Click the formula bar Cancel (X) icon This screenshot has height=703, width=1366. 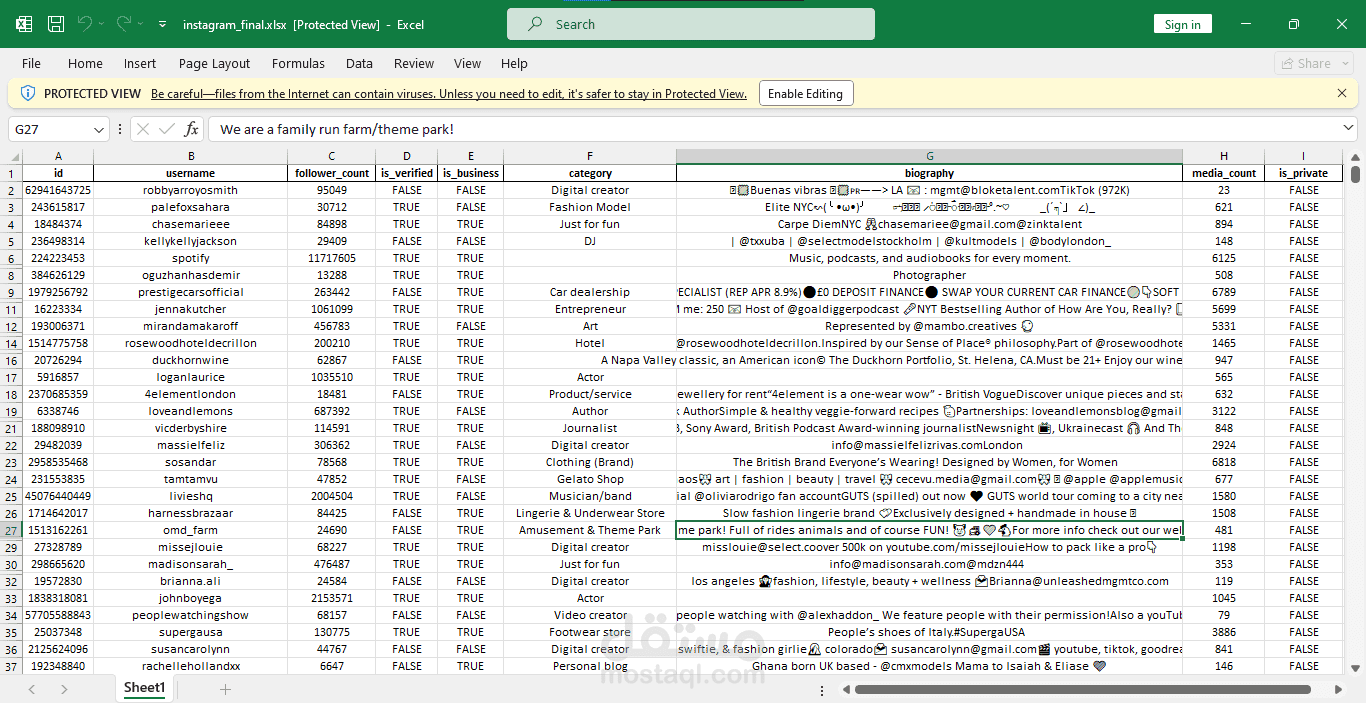[142, 129]
